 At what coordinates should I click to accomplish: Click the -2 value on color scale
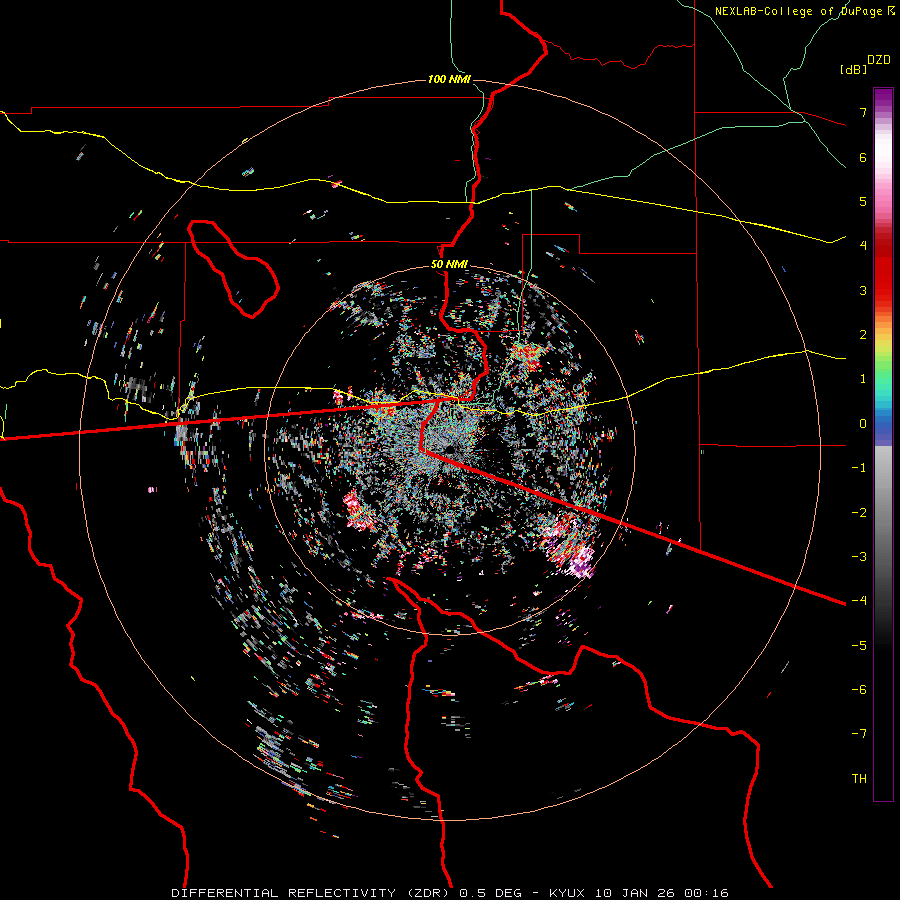[859, 512]
